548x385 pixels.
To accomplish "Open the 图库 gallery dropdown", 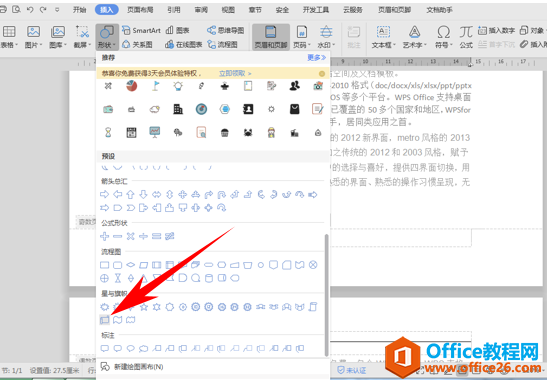I will click(58, 37).
